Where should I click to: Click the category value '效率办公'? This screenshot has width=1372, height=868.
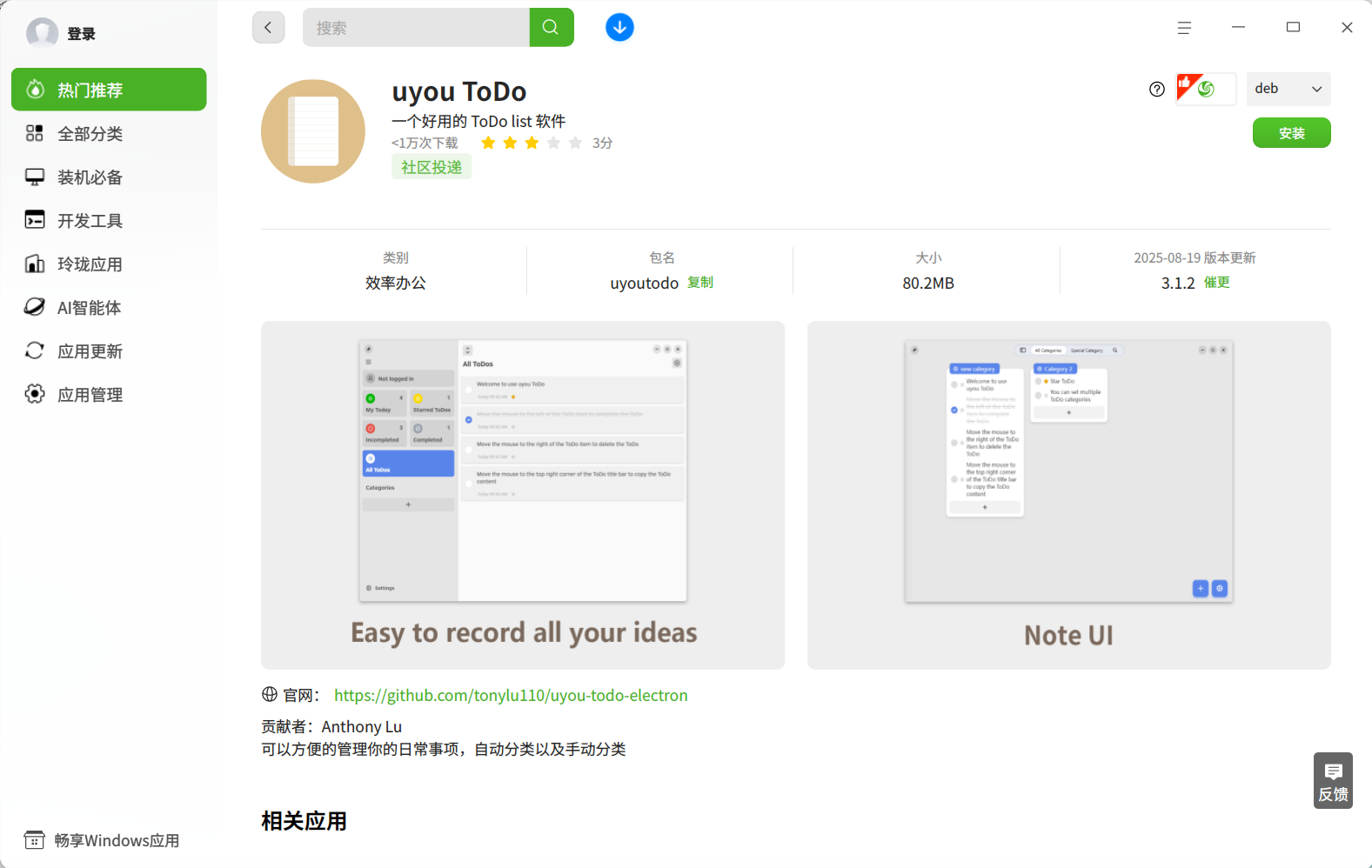coord(396,284)
